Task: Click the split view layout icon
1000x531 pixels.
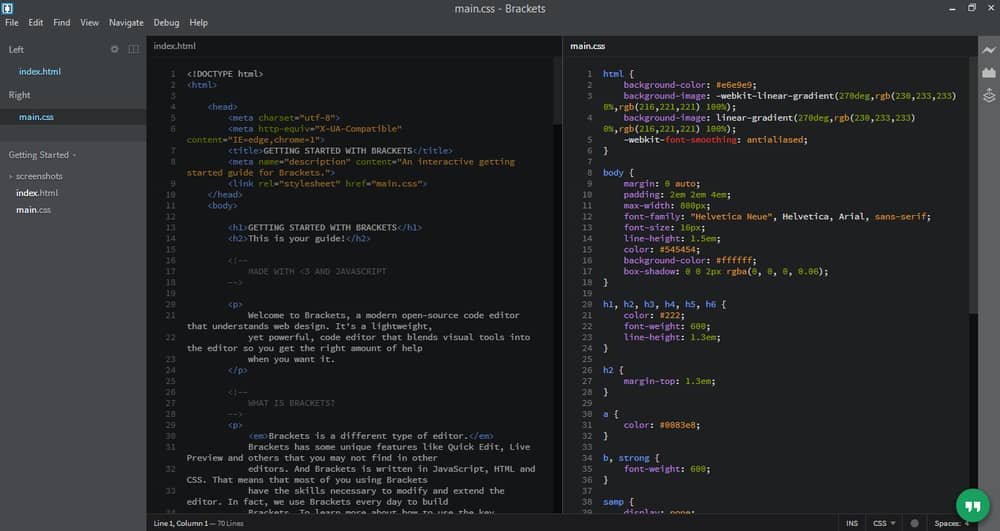Action: pos(134,49)
